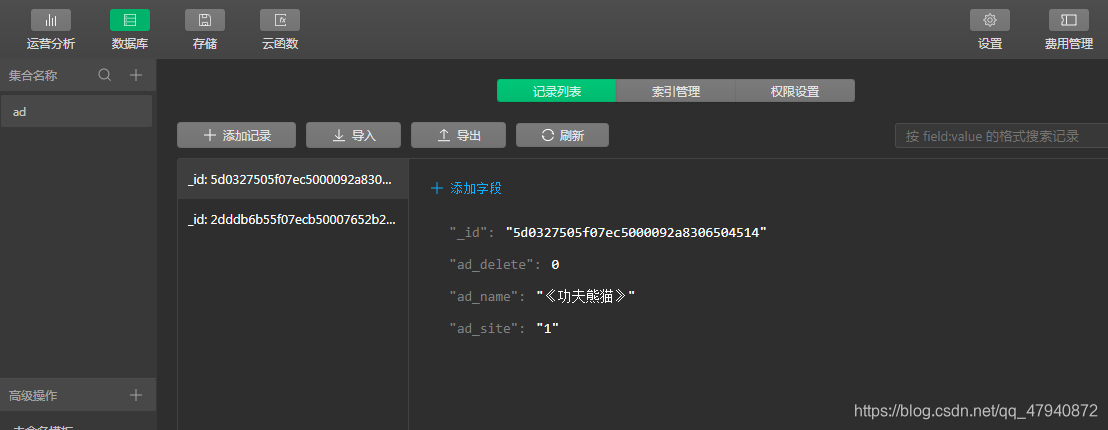Open the 云函数 cloud functions icon
This screenshot has height=430, width=1108.
[280, 20]
